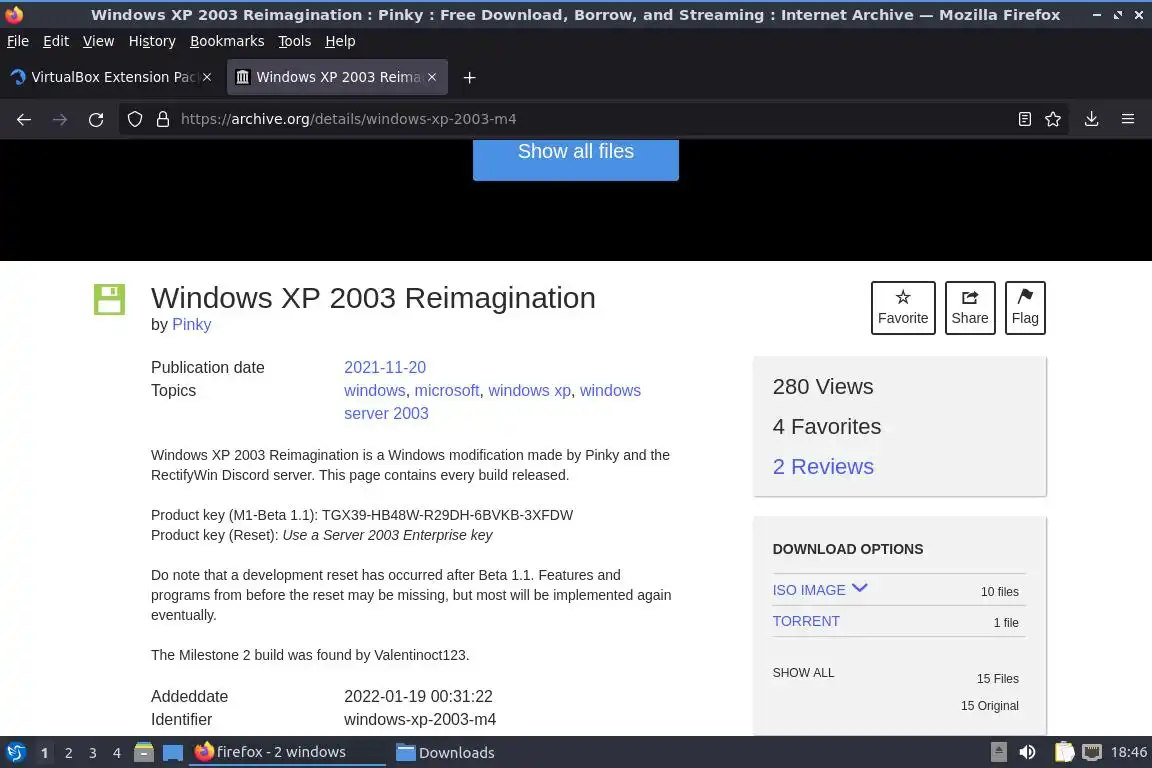
Task: Click the show desktop icon in taskbar
Action: 173,753
